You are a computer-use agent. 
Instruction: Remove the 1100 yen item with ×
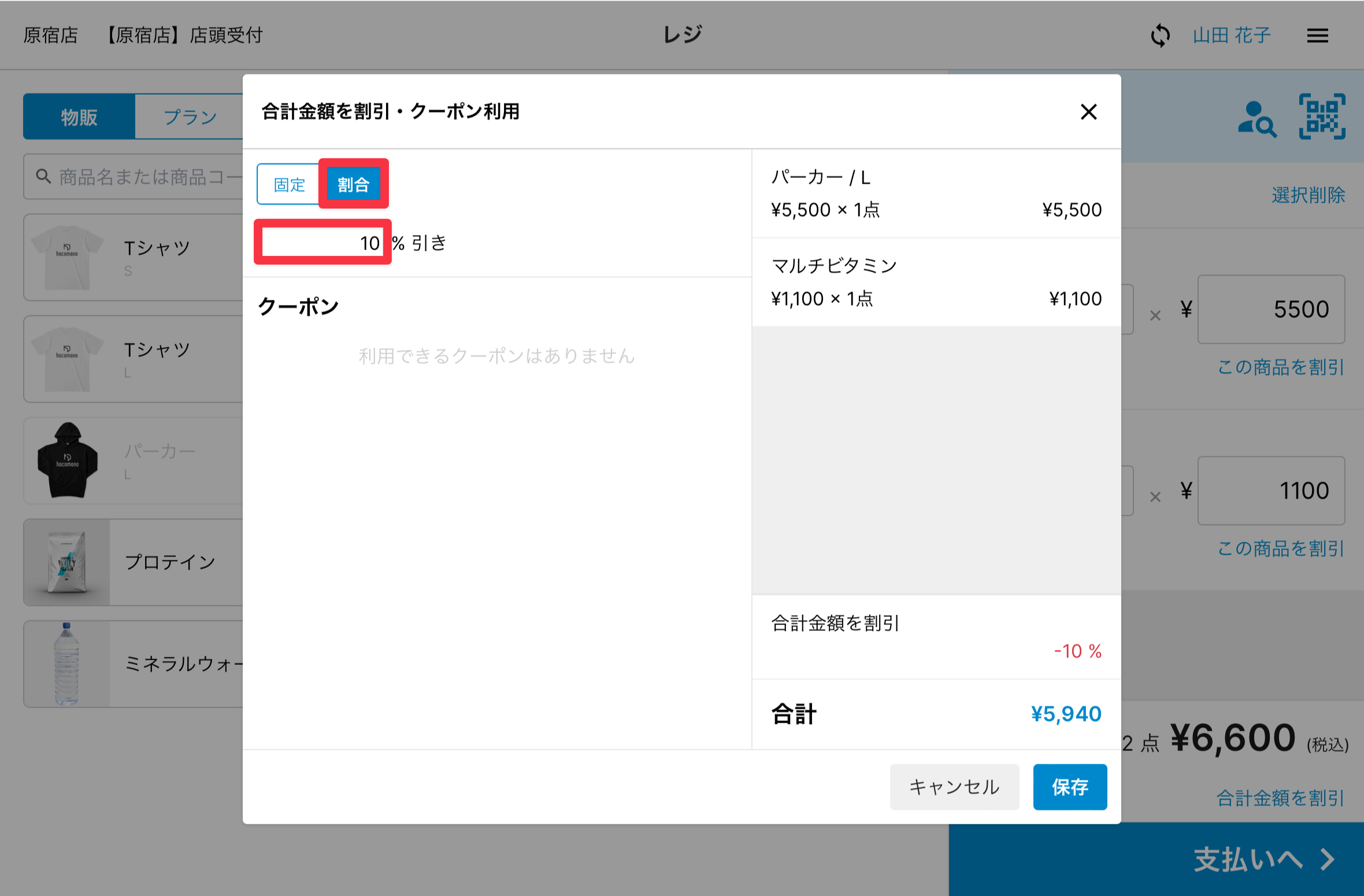click(1155, 497)
